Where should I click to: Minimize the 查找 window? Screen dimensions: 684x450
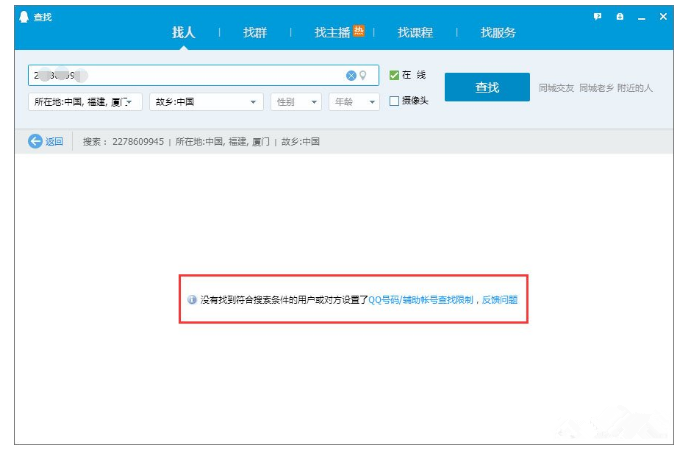pos(641,17)
